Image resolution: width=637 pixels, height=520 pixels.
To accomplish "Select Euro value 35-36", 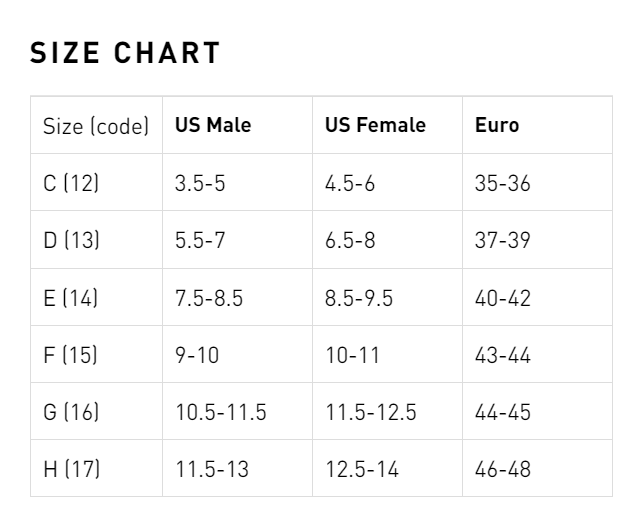I will pyautogui.click(x=503, y=183).
